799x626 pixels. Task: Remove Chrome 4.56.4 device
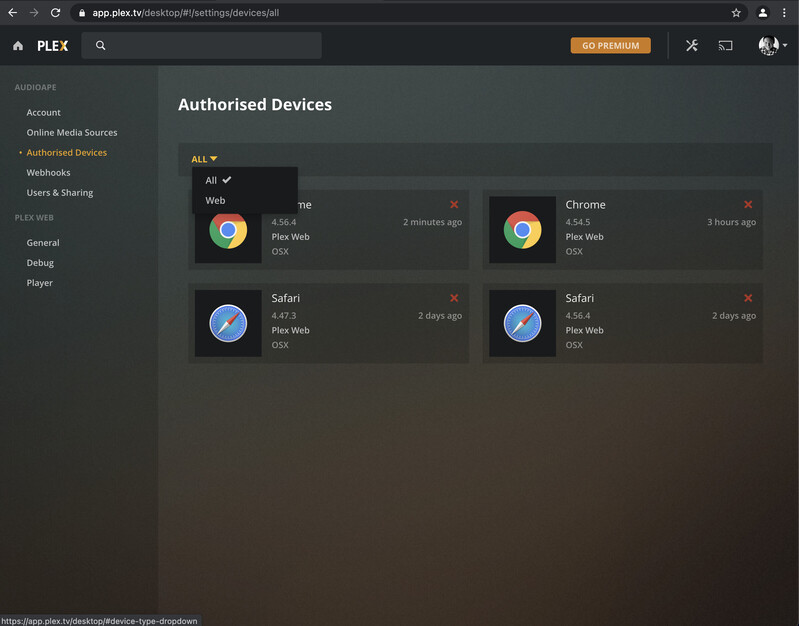(x=454, y=204)
